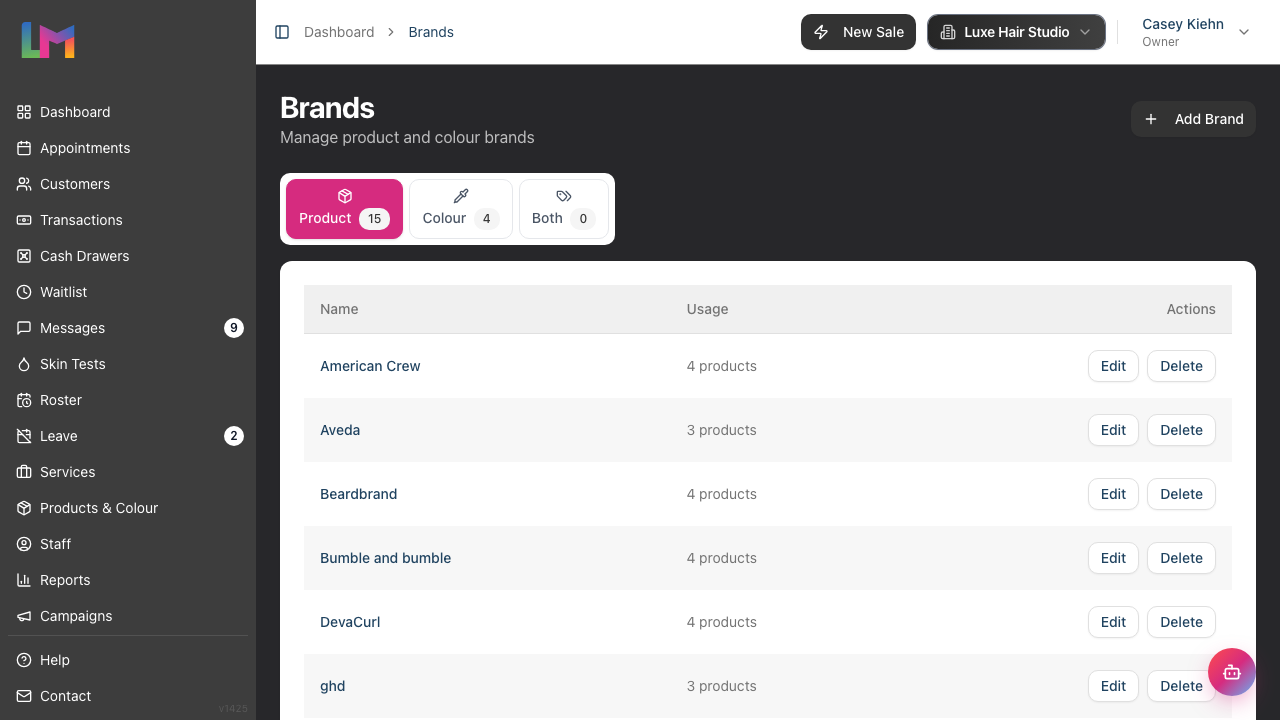Screen dimensions: 1280x720
Task: Click the Messages speech bubble icon
Action: pyautogui.click(x=24, y=328)
